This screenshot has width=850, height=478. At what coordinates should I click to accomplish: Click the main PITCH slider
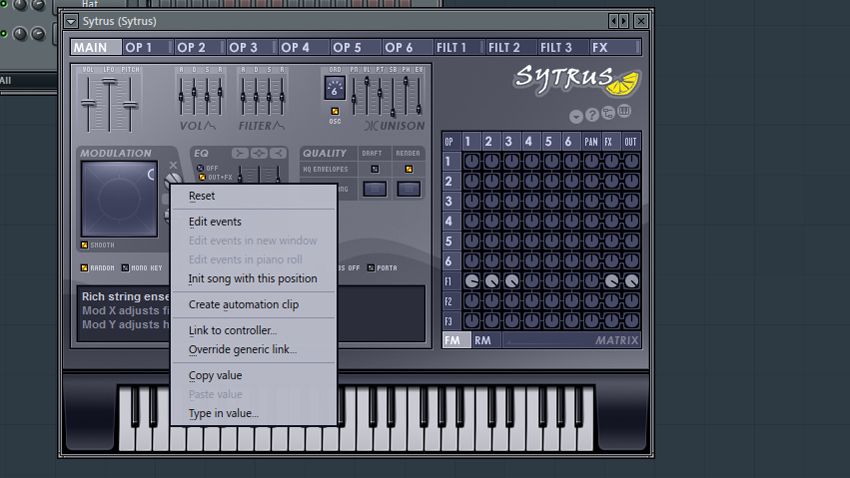(130, 104)
